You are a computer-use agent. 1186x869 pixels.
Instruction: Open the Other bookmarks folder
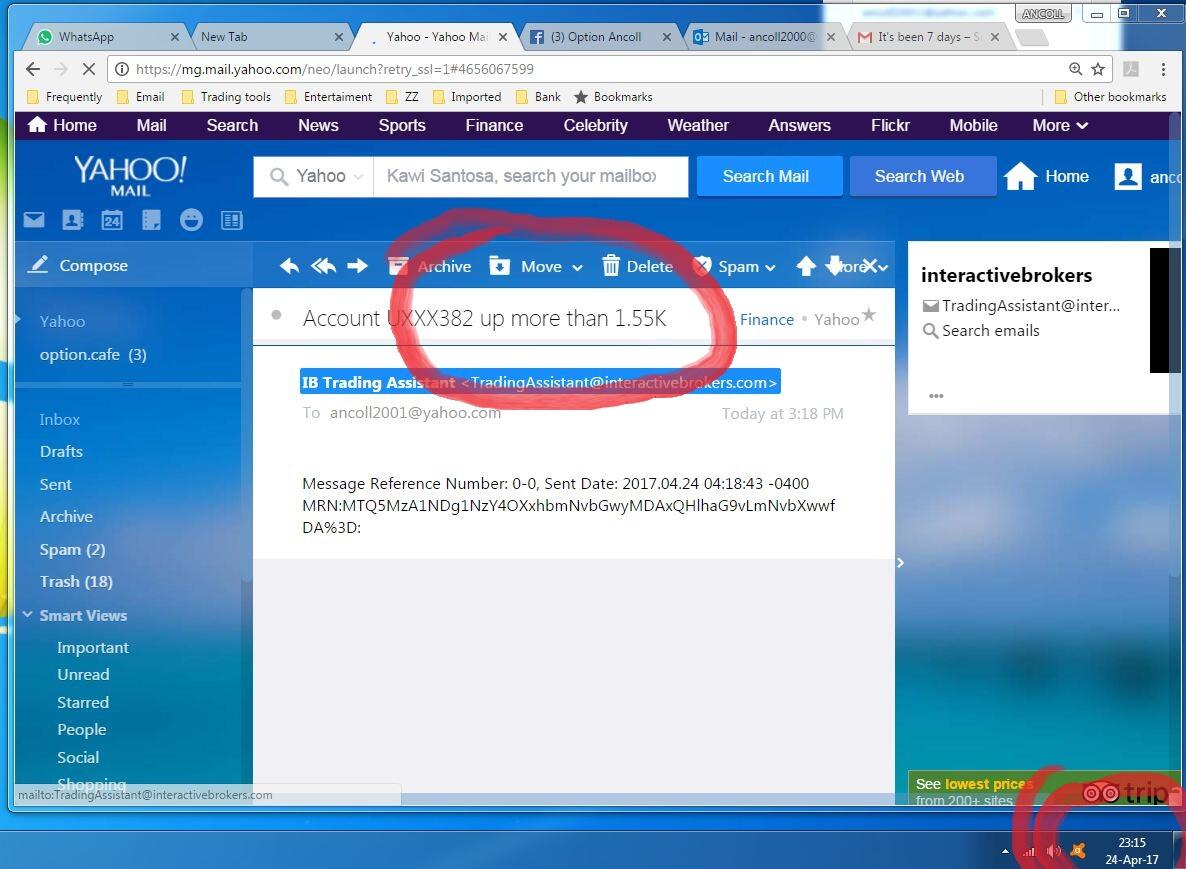point(1110,97)
